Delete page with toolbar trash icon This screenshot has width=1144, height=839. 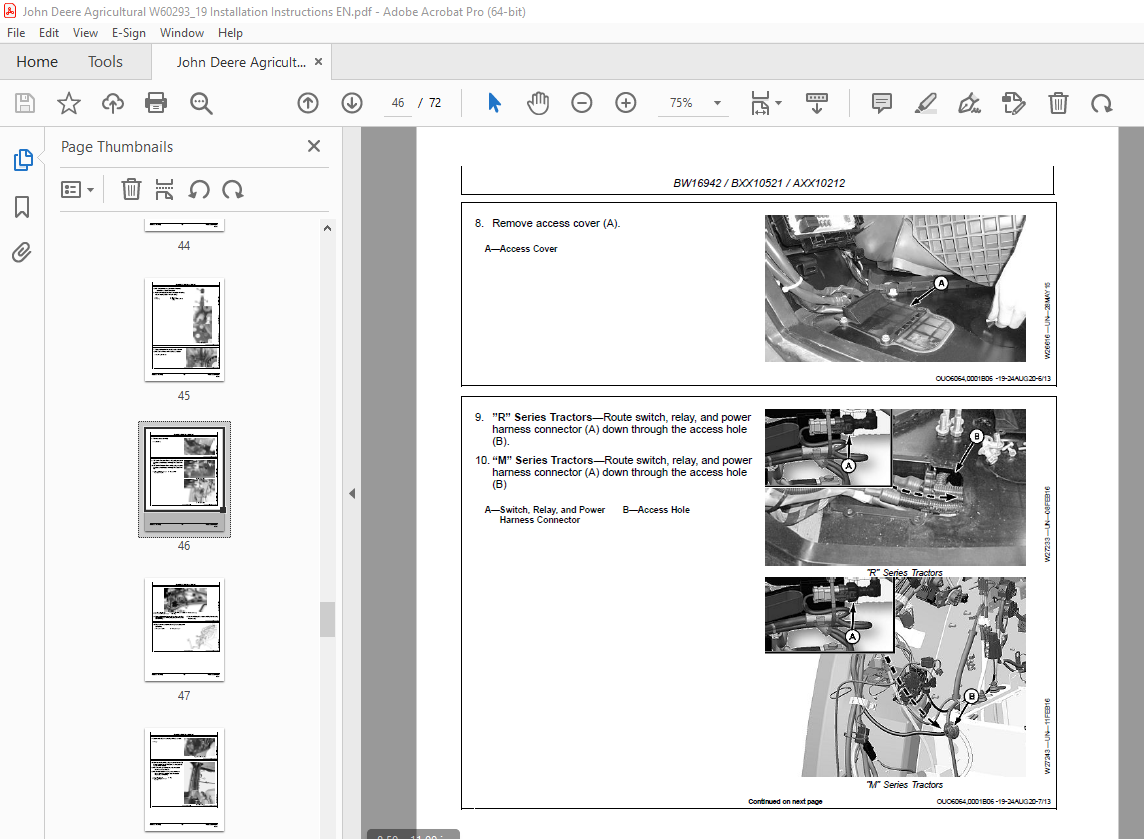point(1058,103)
